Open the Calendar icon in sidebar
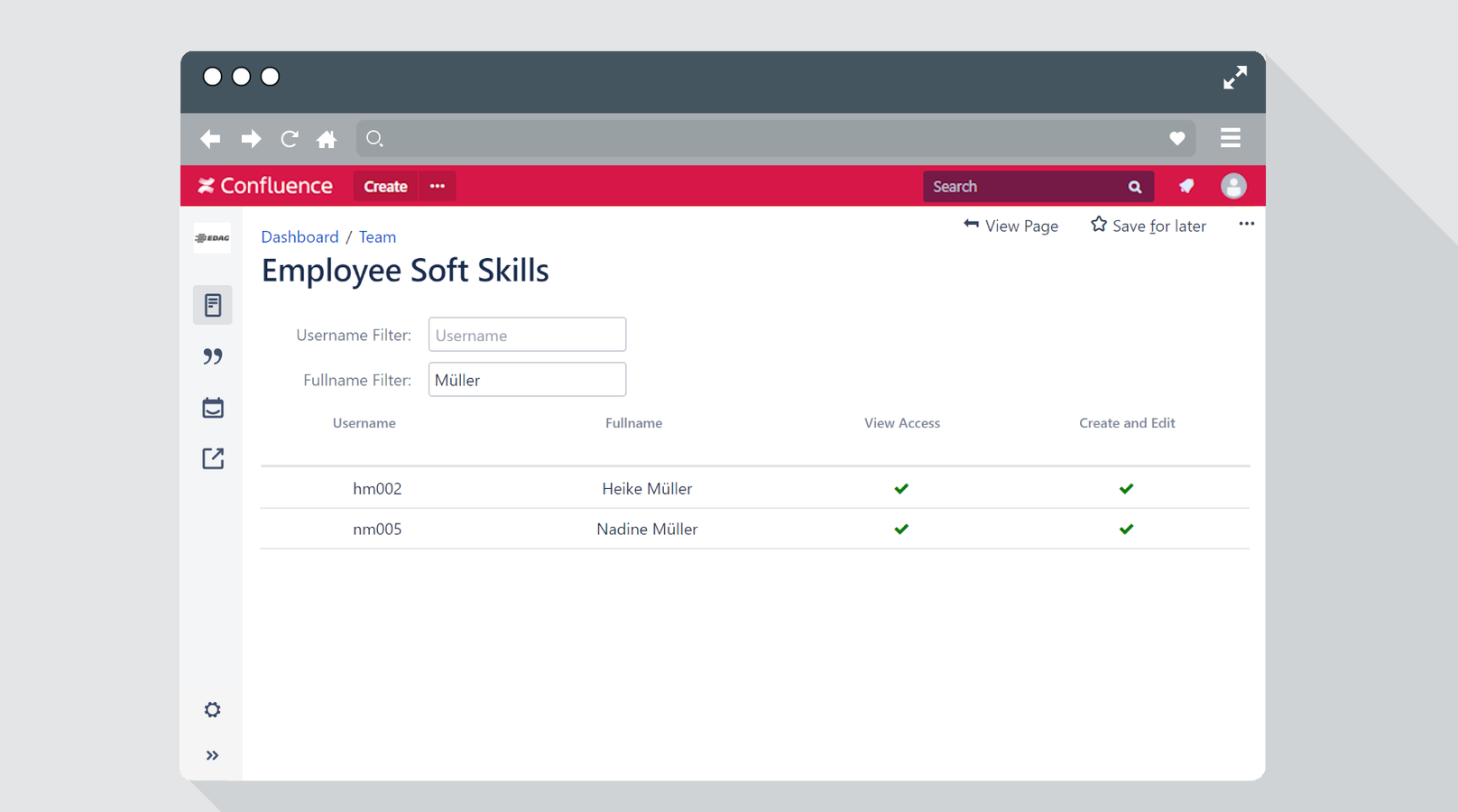1458x812 pixels. (213, 408)
